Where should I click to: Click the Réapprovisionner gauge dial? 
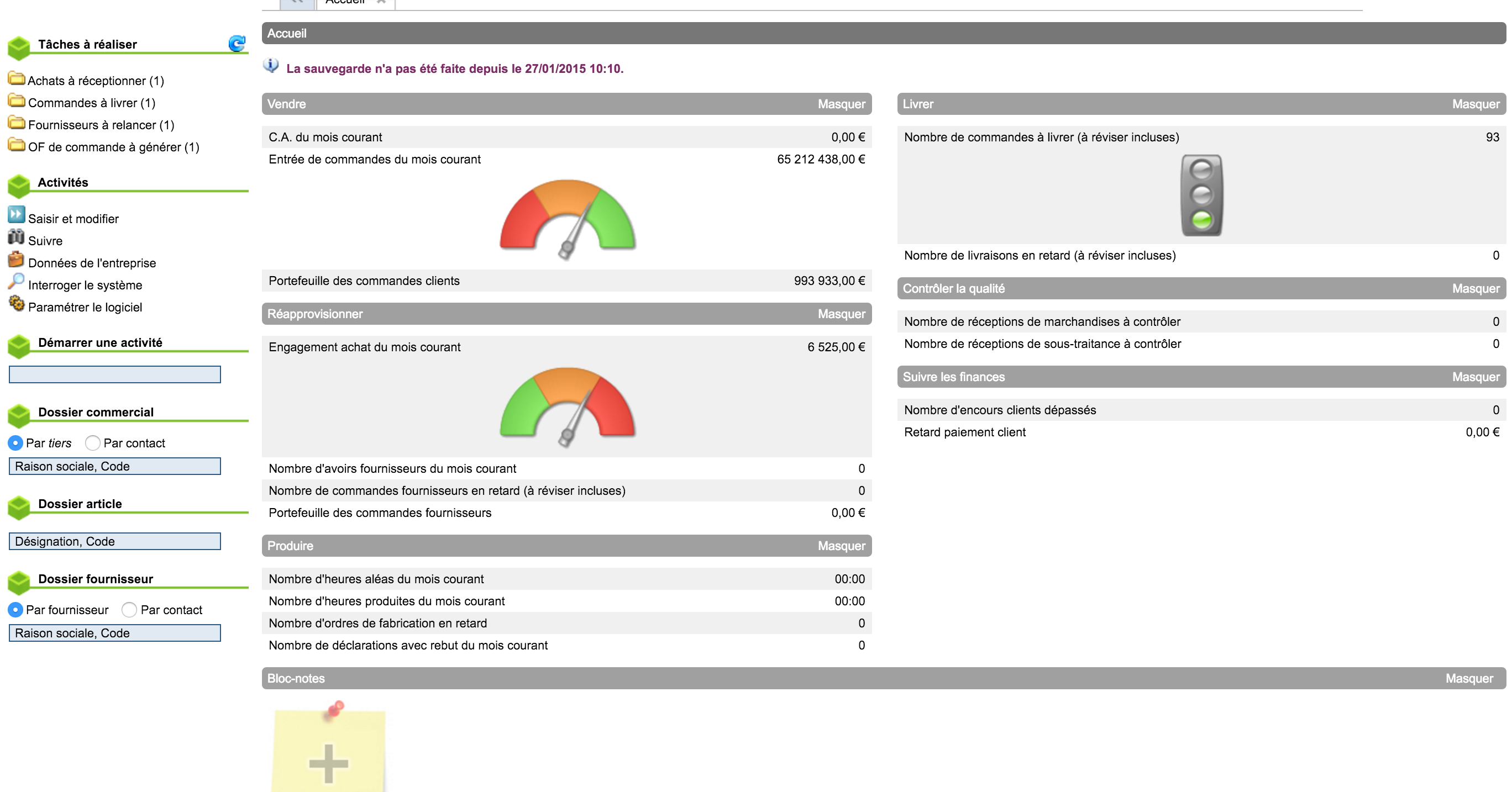[567, 406]
